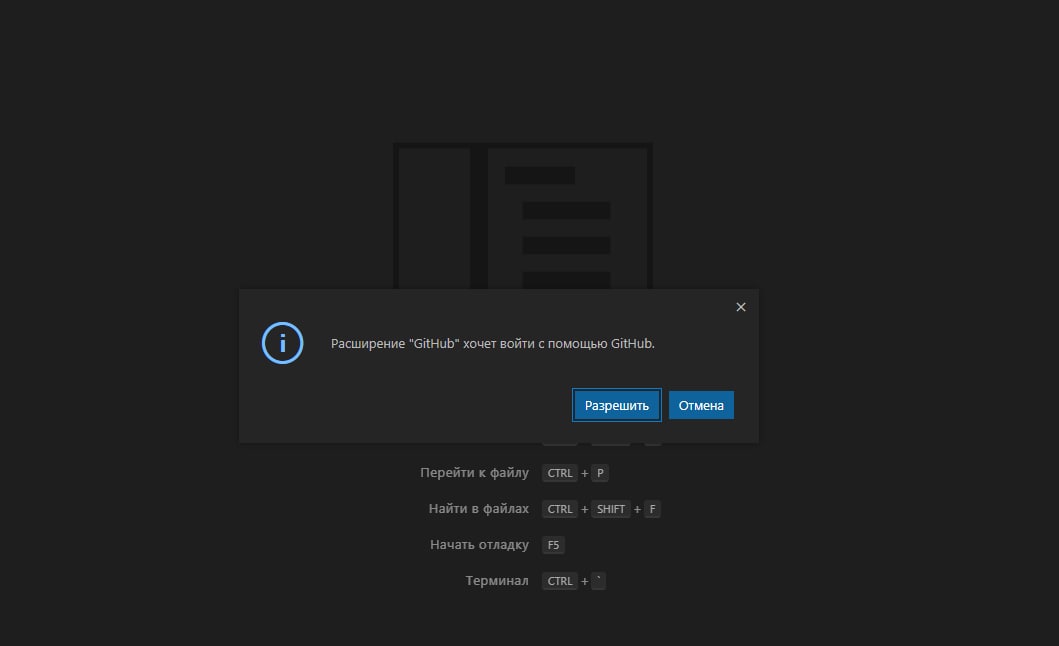Click the F5 key hint
Viewport: 1059px width, 646px height.
553,545
